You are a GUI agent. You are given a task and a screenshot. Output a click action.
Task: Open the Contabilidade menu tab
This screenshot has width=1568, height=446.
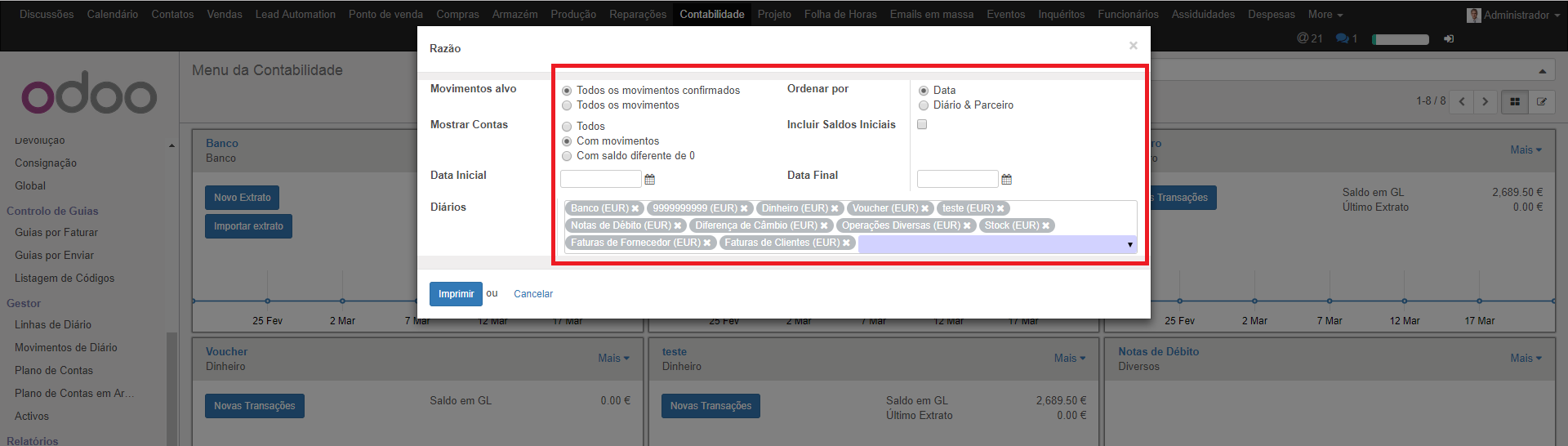(711, 15)
